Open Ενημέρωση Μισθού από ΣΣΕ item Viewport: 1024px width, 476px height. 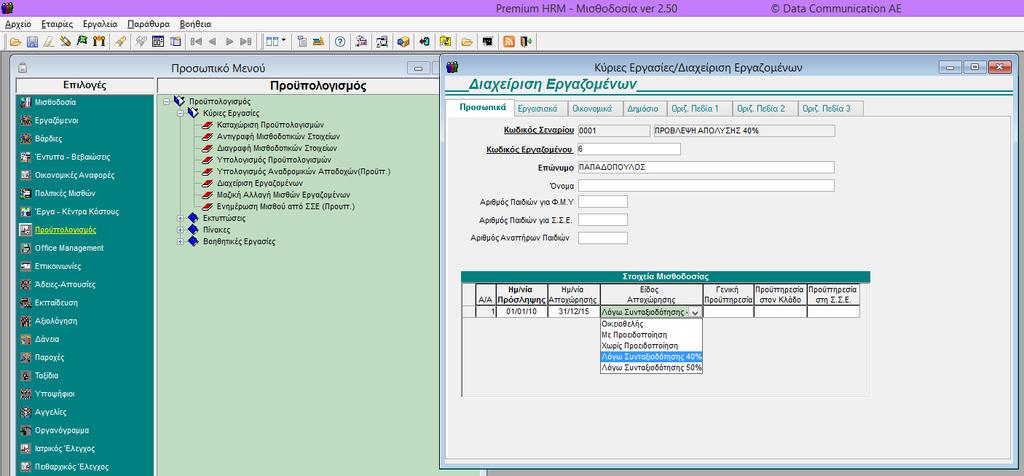click(x=285, y=206)
